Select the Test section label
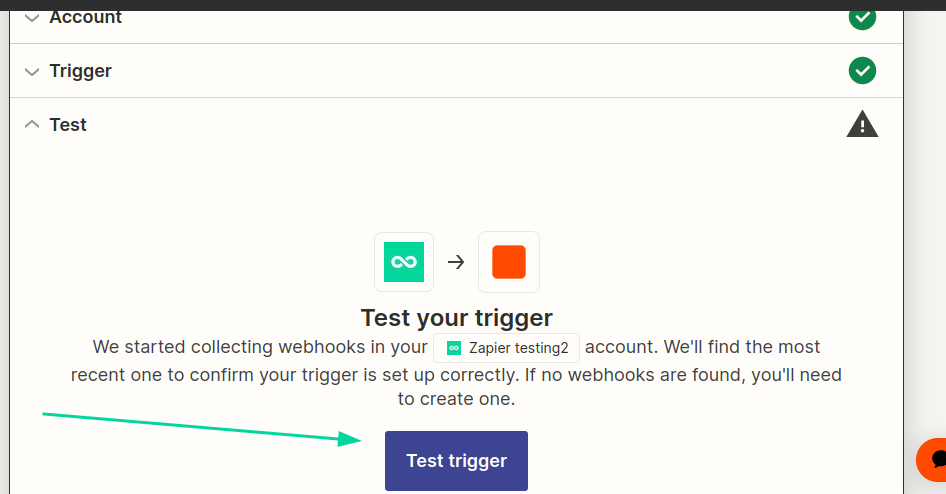 (x=68, y=125)
